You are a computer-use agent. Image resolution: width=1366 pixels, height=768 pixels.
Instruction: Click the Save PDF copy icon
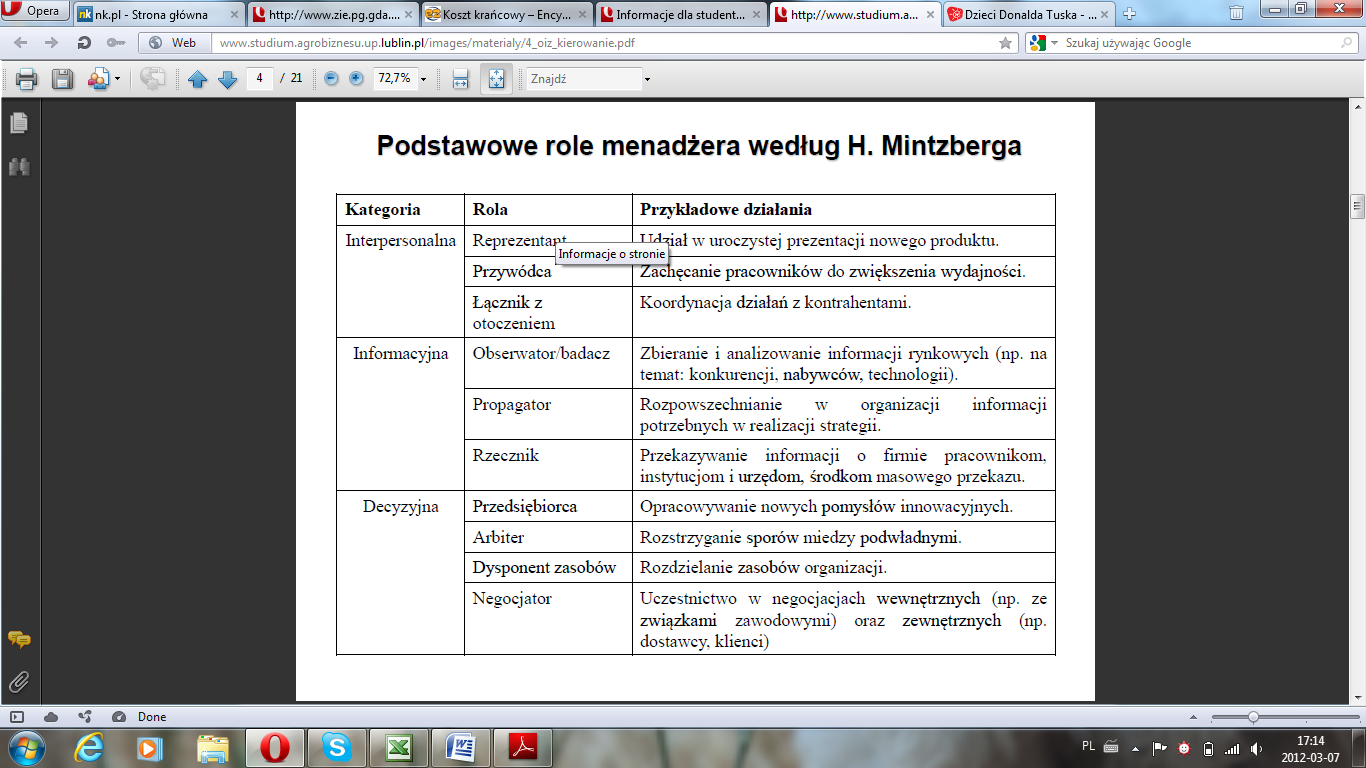tap(63, 79)
